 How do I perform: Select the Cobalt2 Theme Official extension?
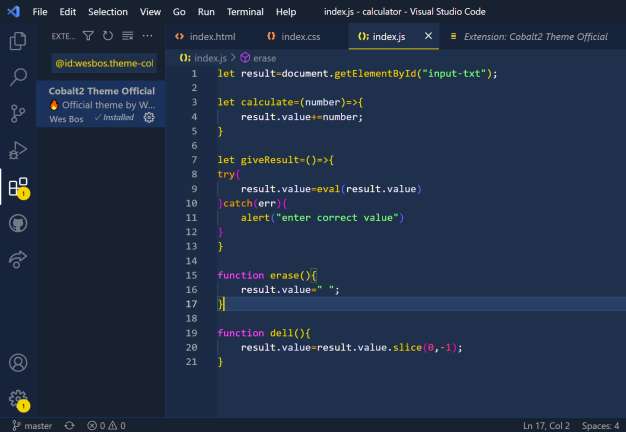[x=101, y=104]
